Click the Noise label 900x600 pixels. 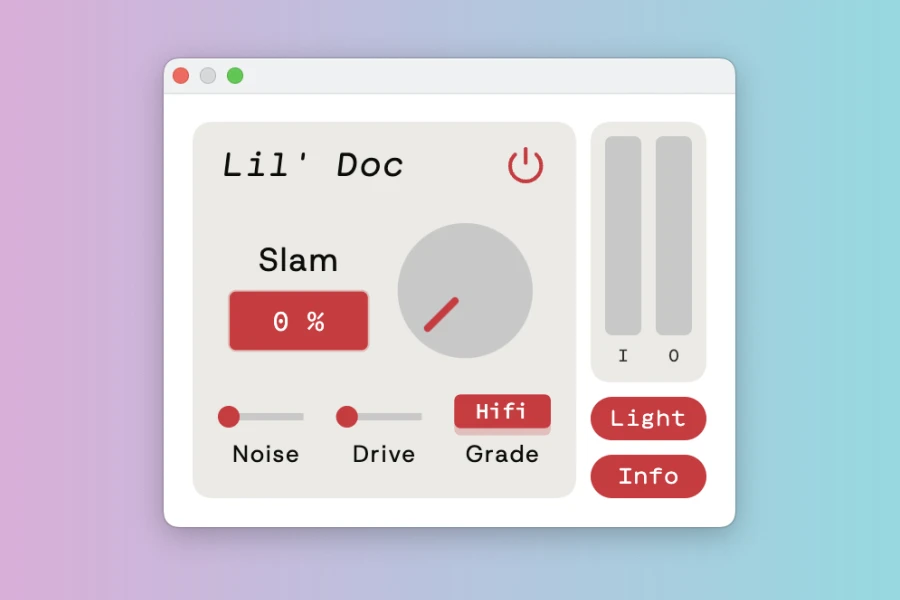pos(266,454)
